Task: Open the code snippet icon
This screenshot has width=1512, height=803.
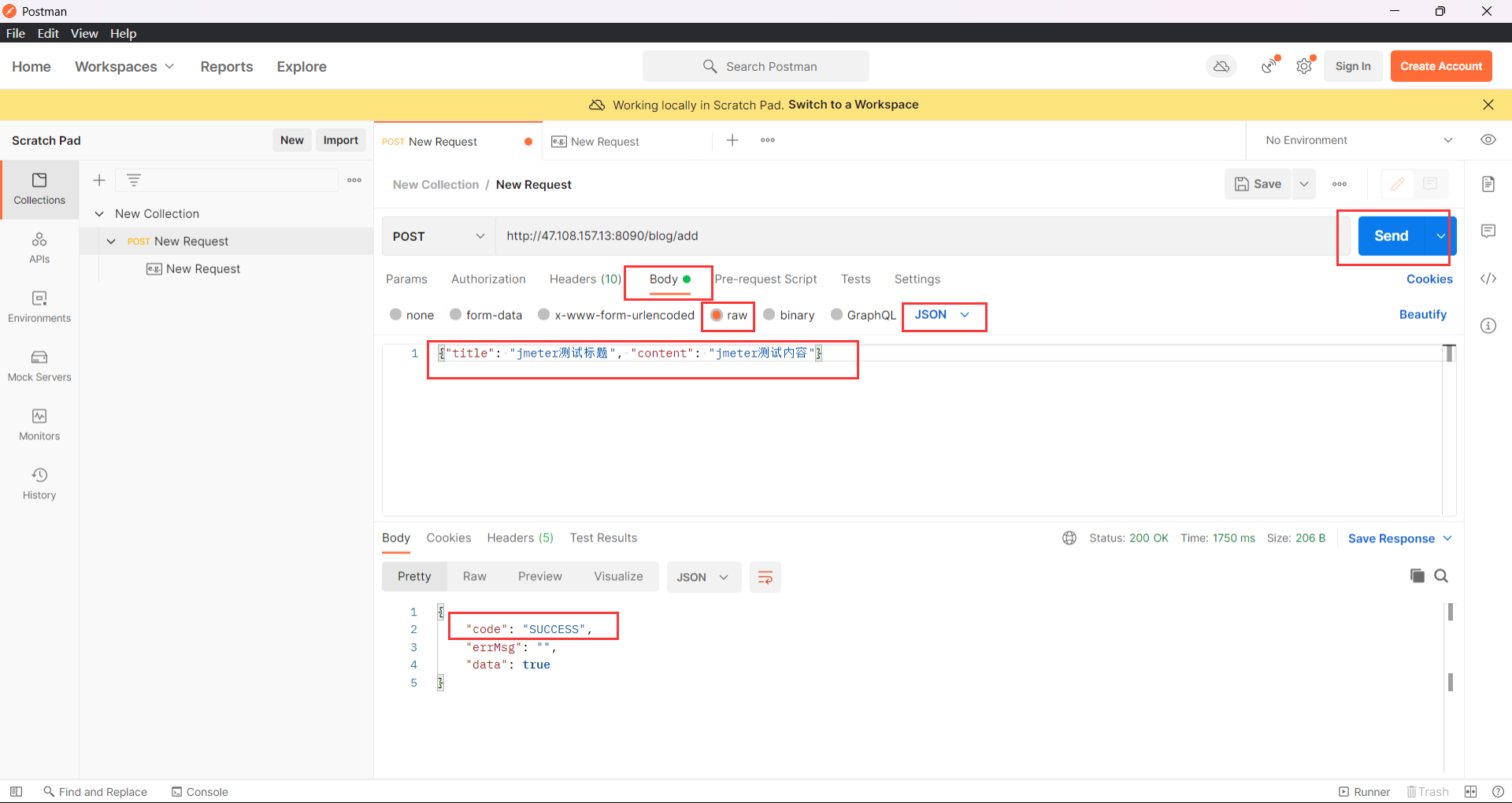Action: (x=1488, y=279)
